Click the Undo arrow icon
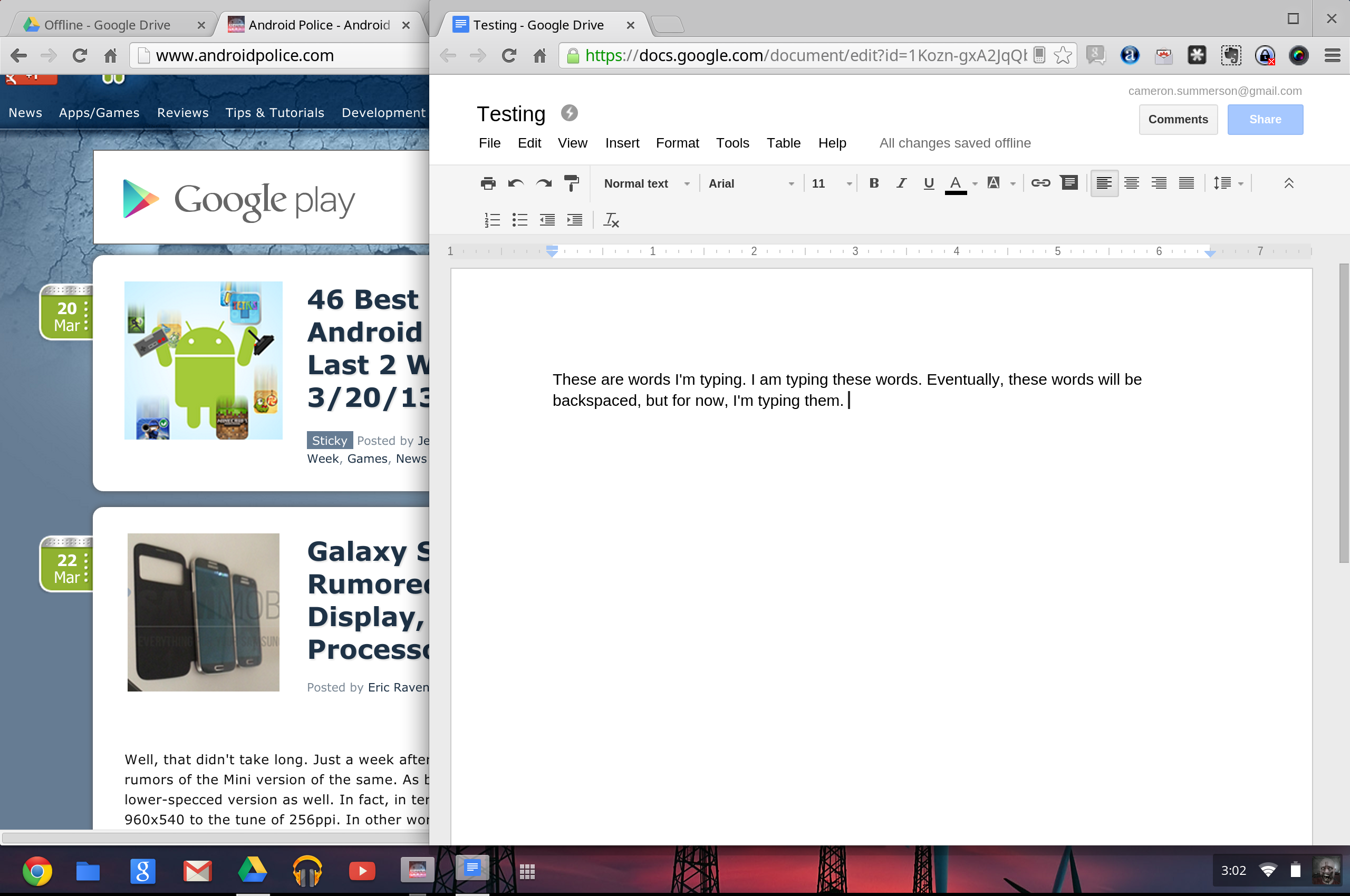This screenshot has width=1350, height=896. pos(515,183)
